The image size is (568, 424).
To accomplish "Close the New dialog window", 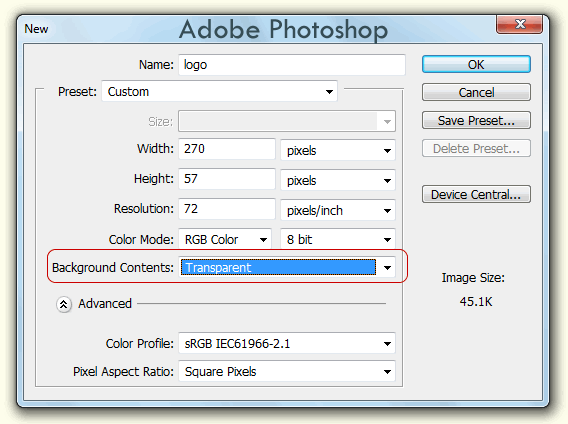I will [x=519, y=24].
